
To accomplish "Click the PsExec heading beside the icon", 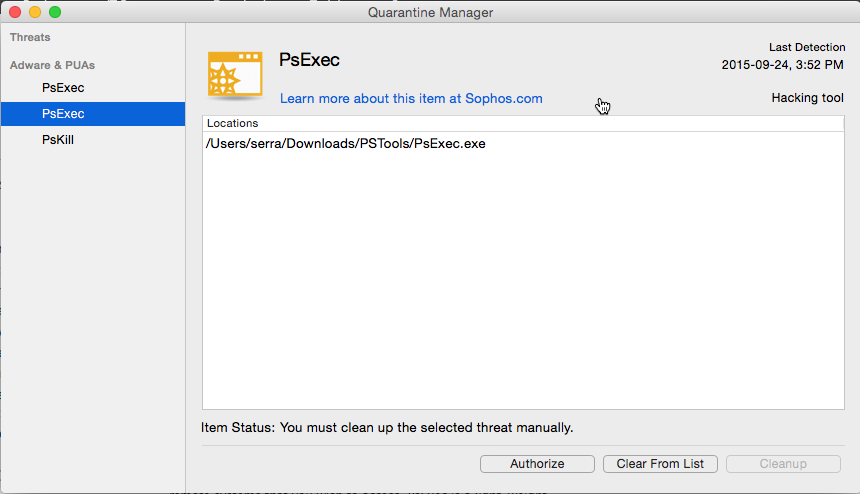I will (309, 60).
